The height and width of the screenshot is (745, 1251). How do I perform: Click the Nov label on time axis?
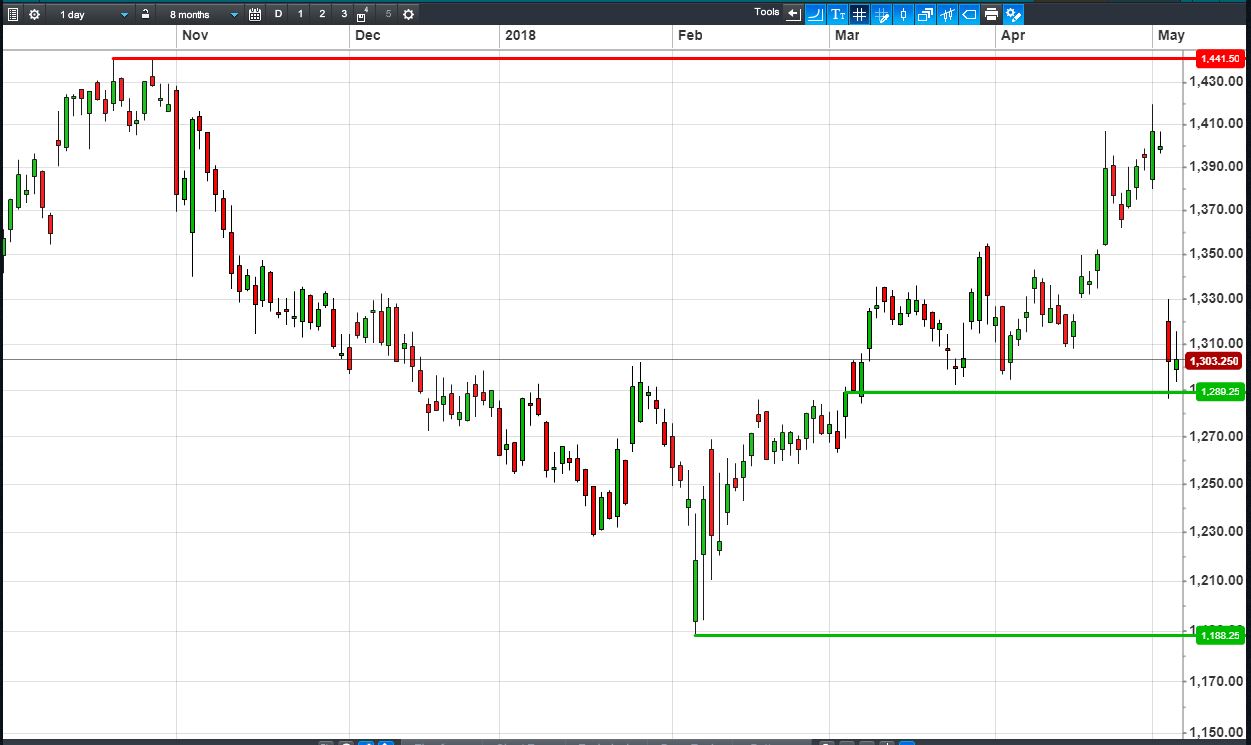click(194, 35)
